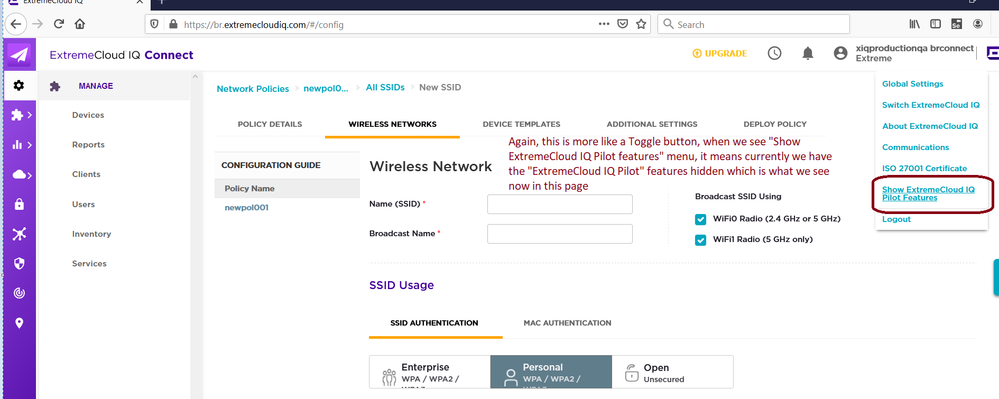The height and width of the screenshot is (399, 999).
Task: Open the padlock sidebar icon
Action: (19, 205)
